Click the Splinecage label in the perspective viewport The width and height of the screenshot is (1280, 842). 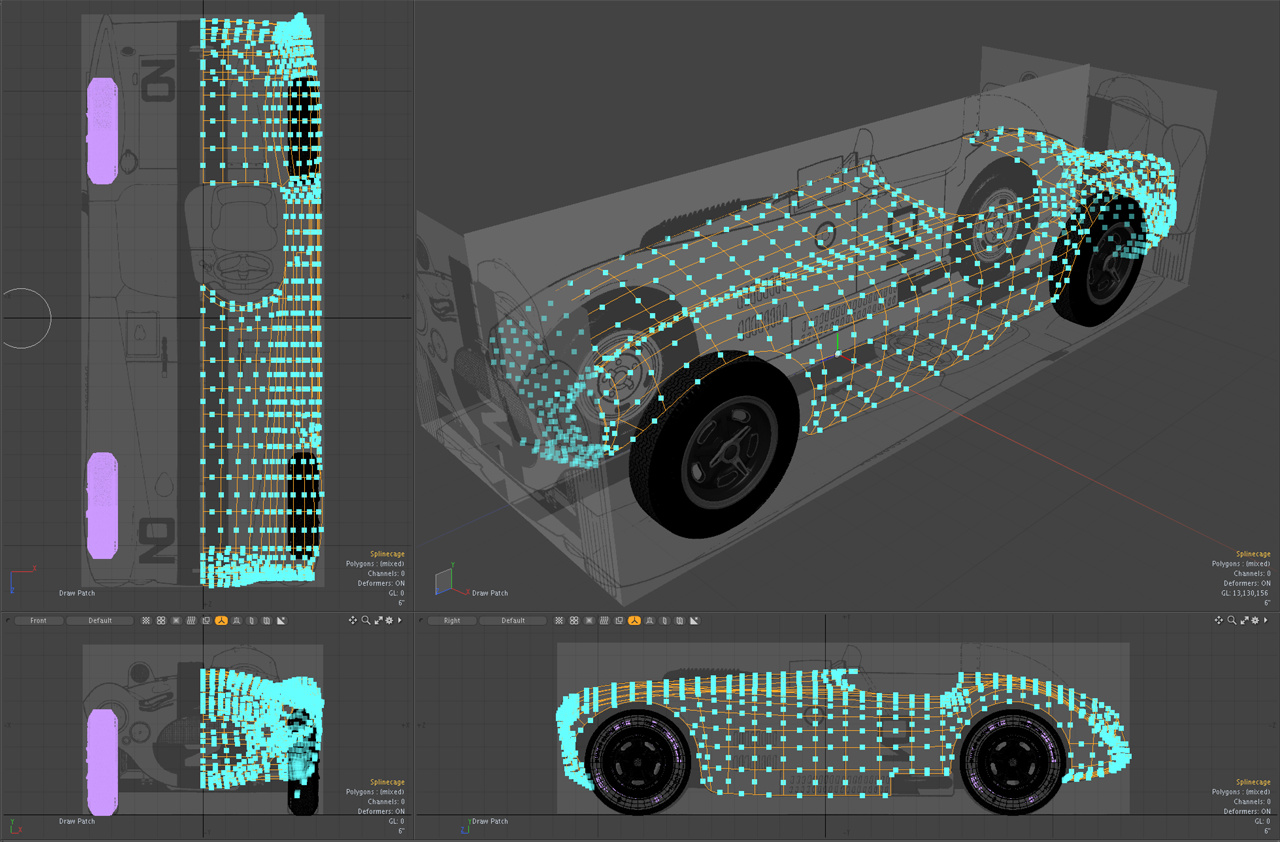point(1253,554)
